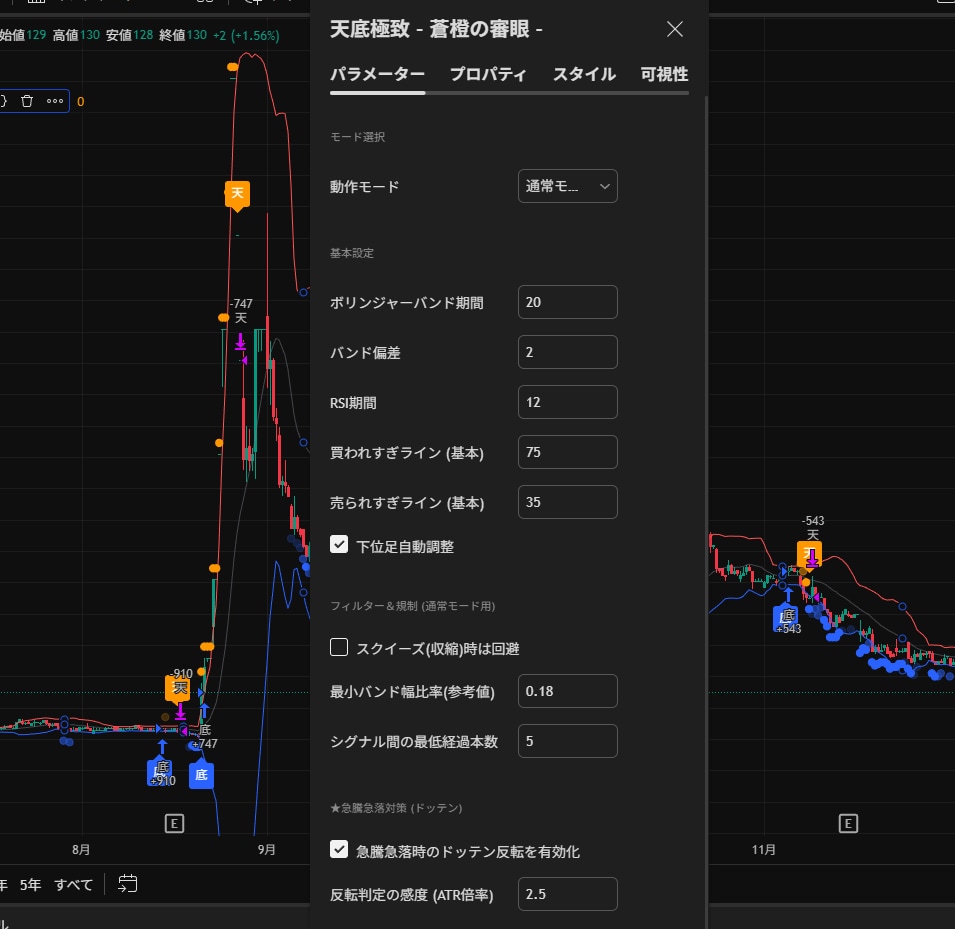
Task: Open the go-to-date calendar icon
Action: tap(127, 883)
